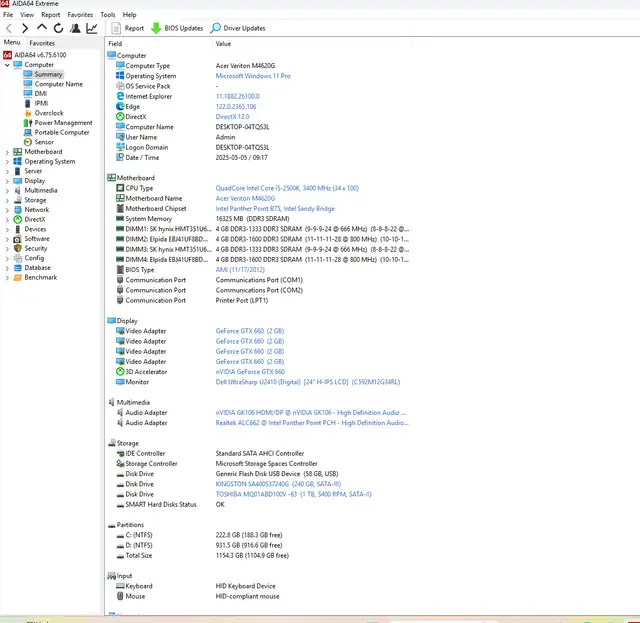Screen dimensions: 640x623
Task: Click the CPU Type row icon
Action: [120, 188]
